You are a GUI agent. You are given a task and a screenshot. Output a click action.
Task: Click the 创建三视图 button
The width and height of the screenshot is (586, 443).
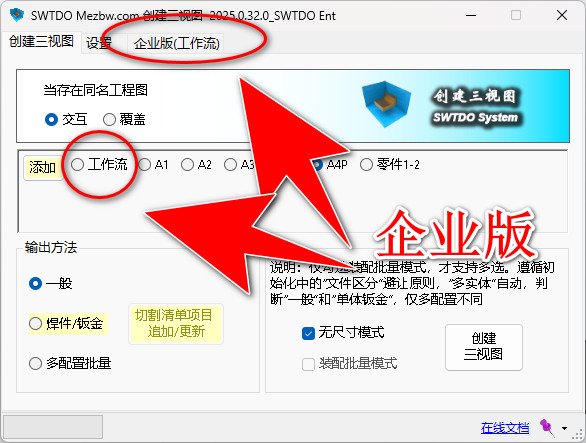484,347
